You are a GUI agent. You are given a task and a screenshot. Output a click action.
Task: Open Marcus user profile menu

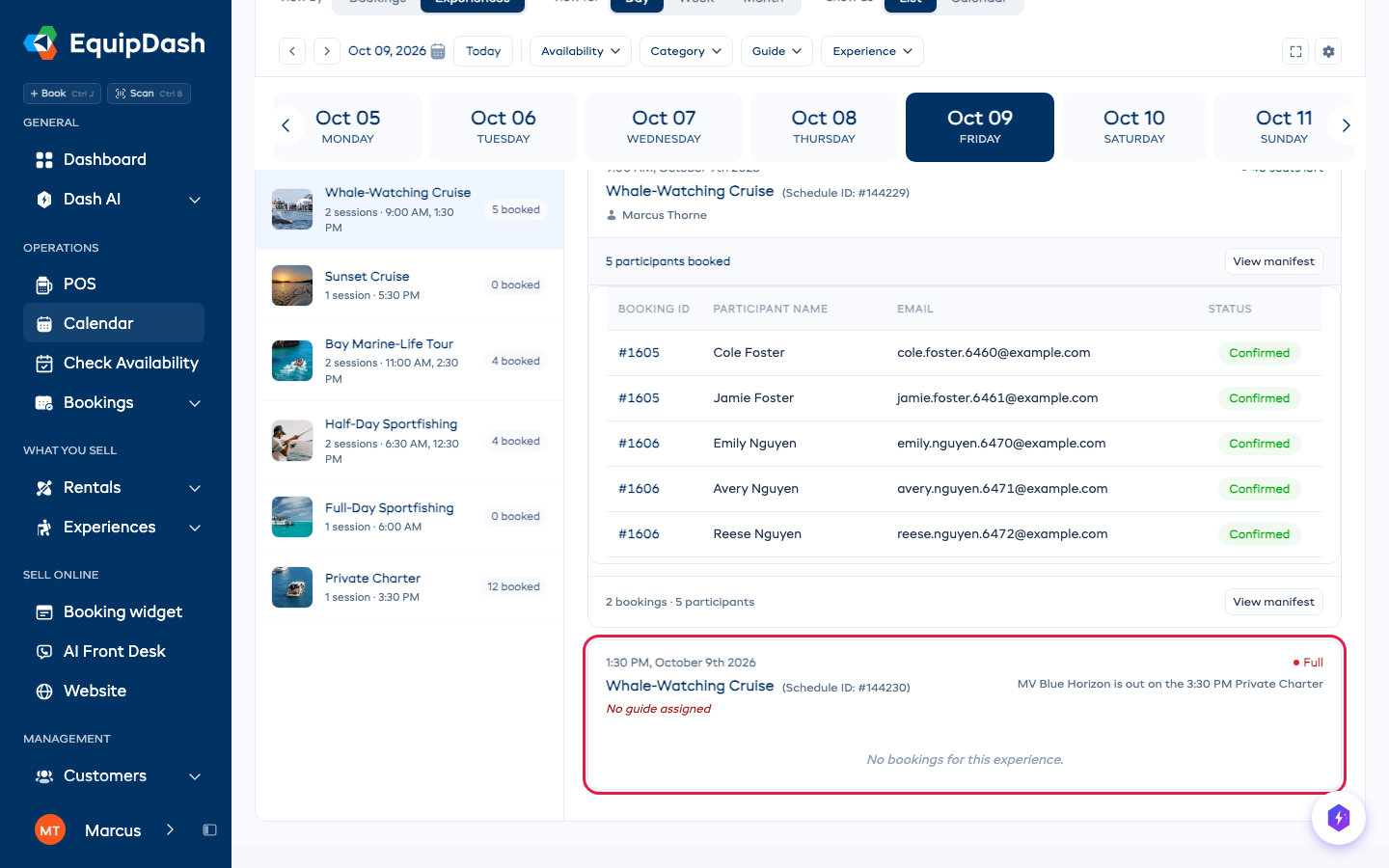coord(106,830)
